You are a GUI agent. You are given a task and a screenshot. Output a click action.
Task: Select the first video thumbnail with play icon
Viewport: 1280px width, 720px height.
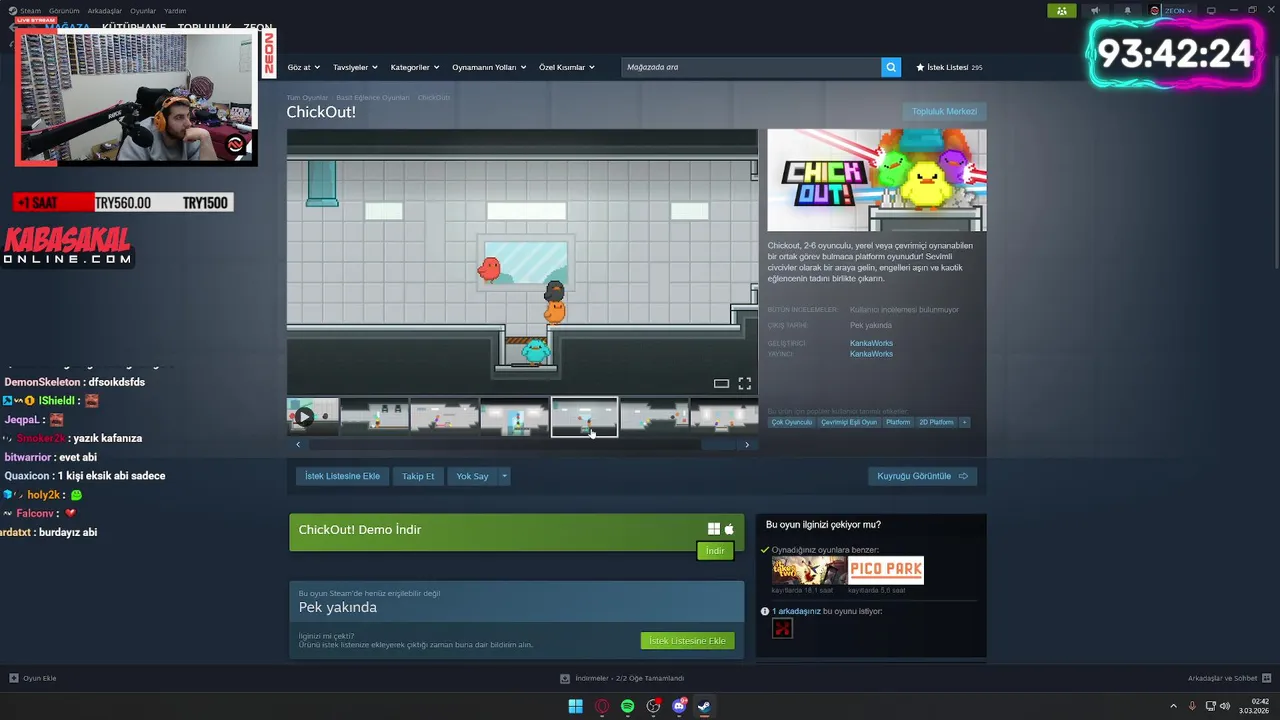(312, 416)
